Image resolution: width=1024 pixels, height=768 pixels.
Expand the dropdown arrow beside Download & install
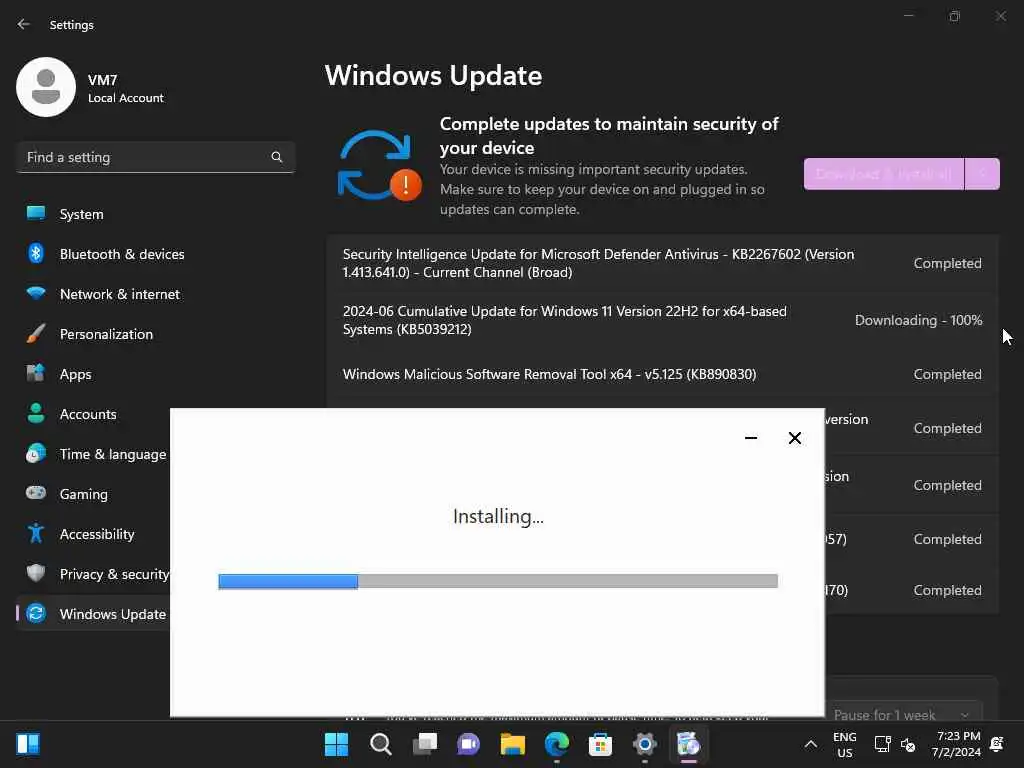click(x=982, y=174)
